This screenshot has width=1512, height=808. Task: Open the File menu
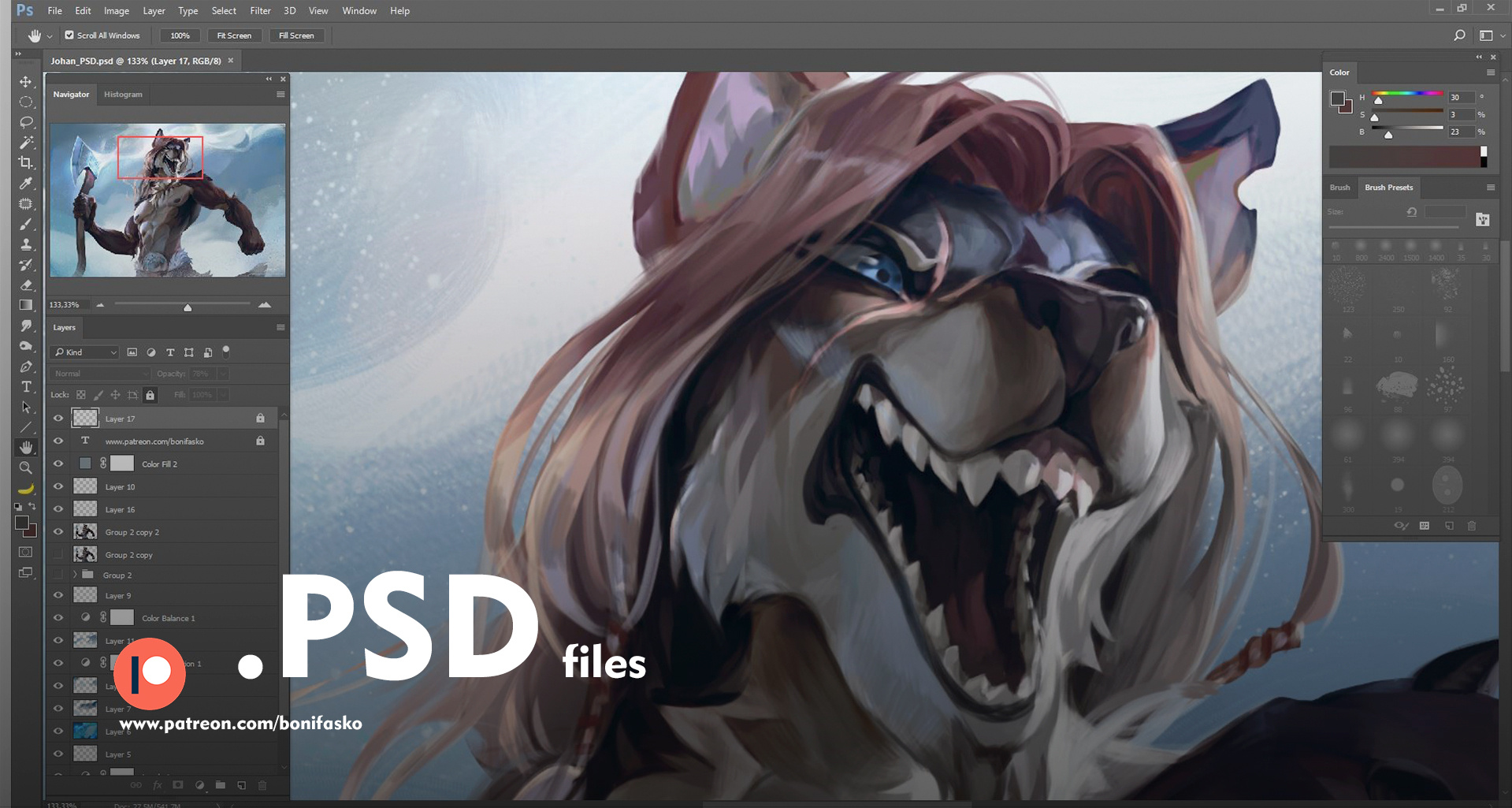(54, 11)
